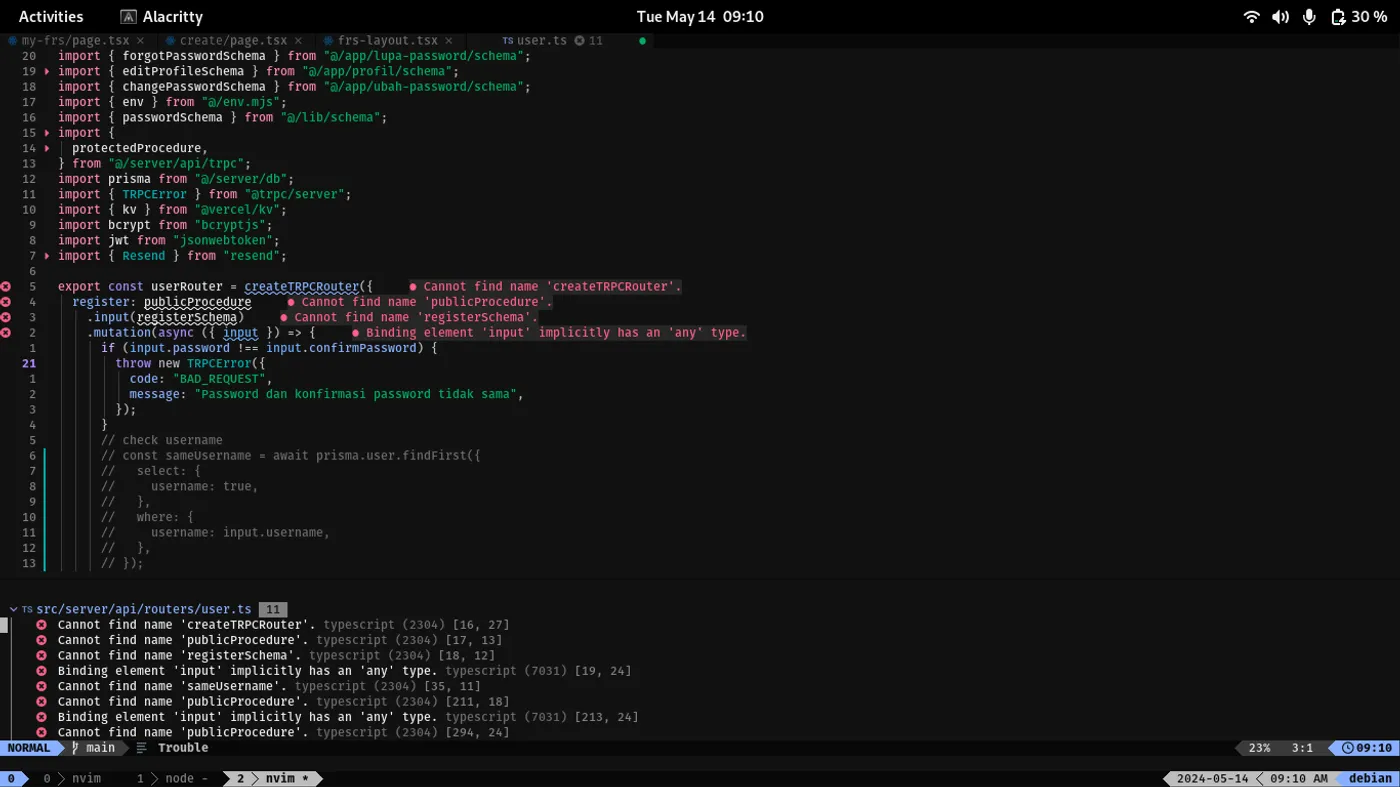Click the 'Trouble' label in the statusline
1400x787 pixels.
(182, 747)
